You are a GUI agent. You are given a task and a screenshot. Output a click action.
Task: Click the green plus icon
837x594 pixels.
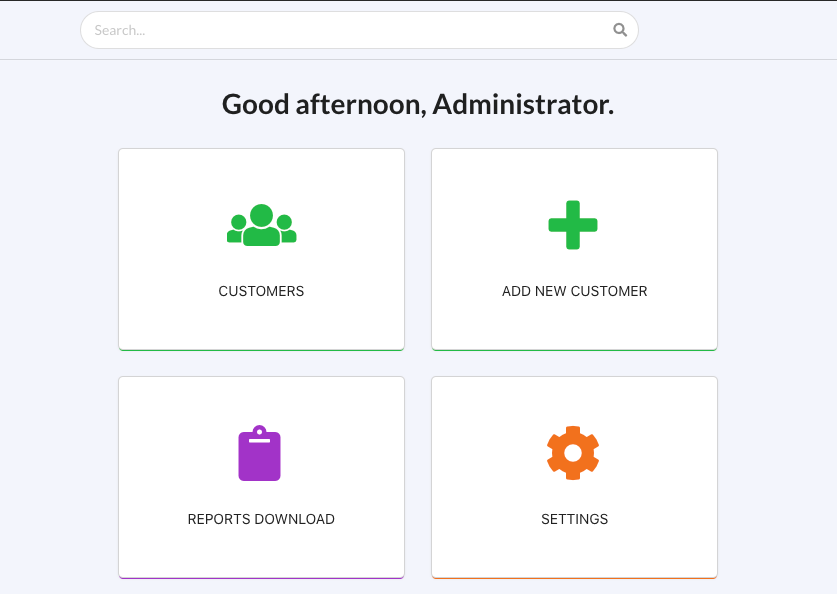pos(573,225)
